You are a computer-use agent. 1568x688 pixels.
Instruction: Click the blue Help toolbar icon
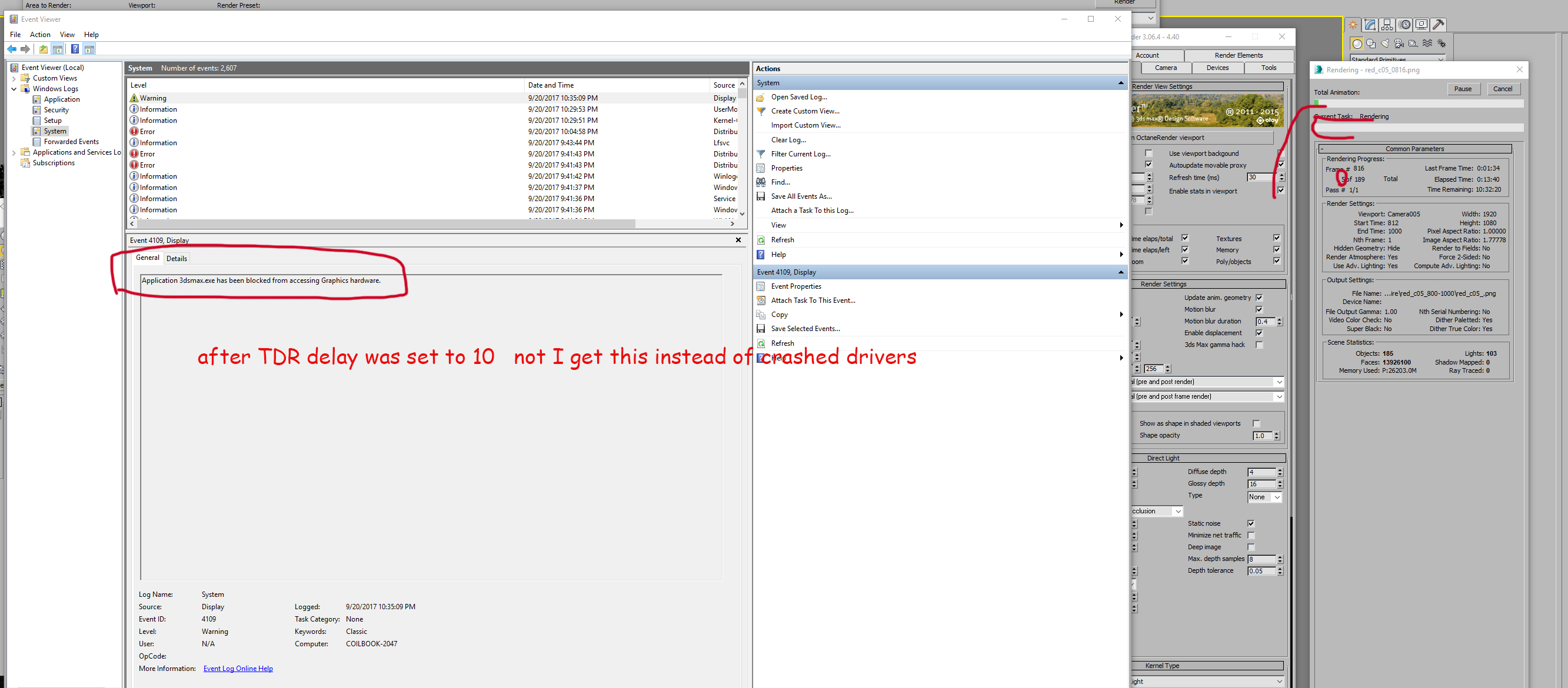(75, 49)
